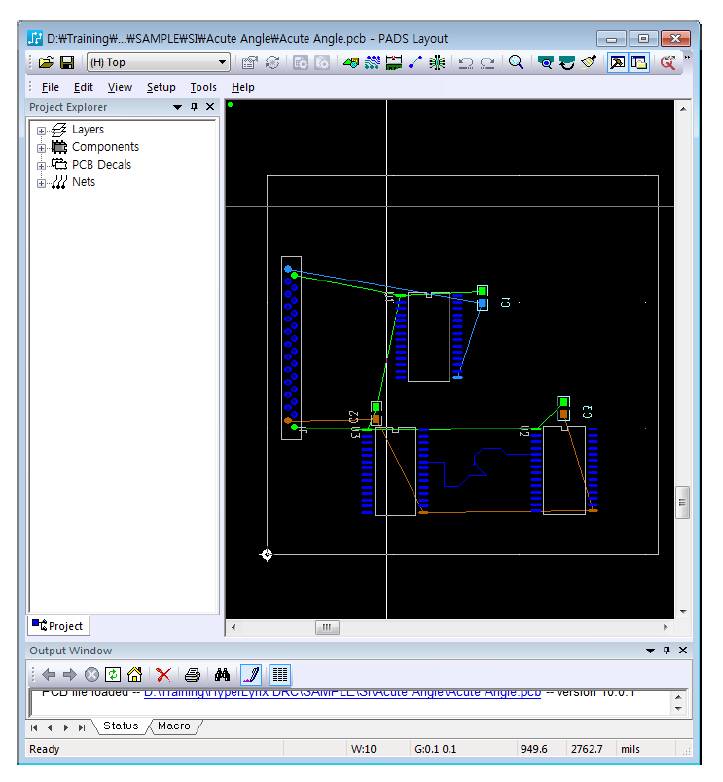Expand the Layers tree node
This screenshot has width=723, height=782.
click(42, 130)
